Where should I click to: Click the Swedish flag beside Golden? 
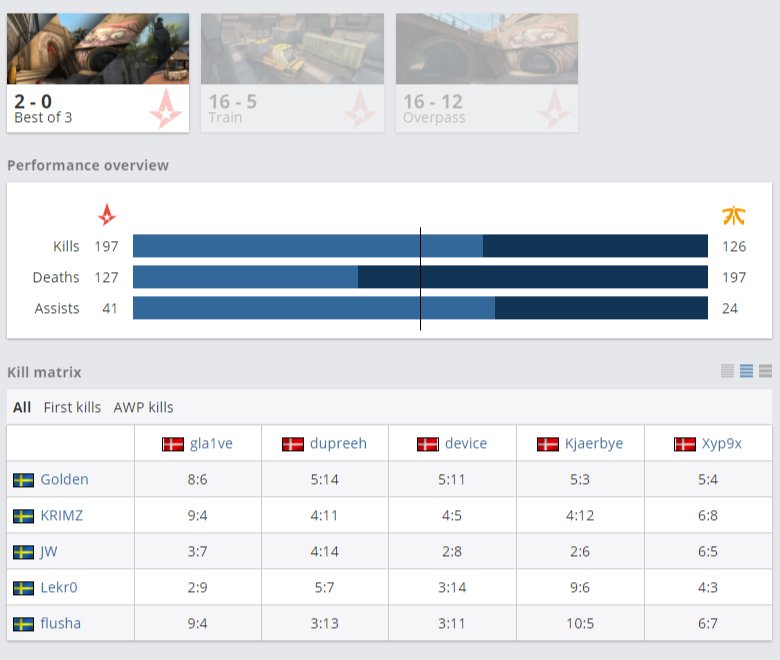pyautogui.click(x=23, y=480)
